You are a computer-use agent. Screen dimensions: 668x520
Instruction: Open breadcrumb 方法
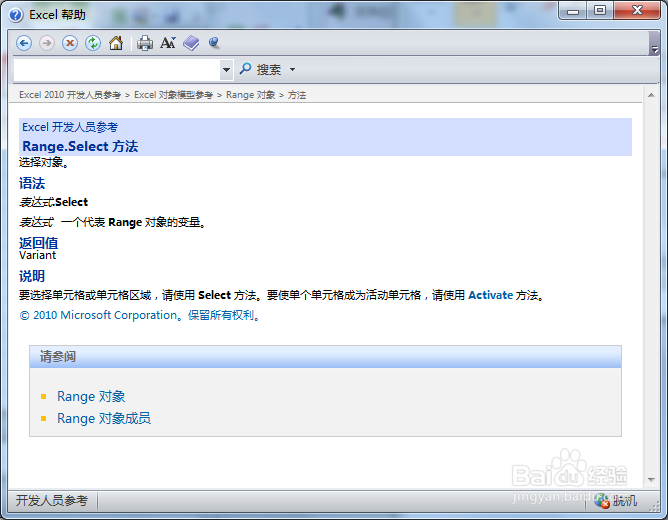click(x=297, y=95)
